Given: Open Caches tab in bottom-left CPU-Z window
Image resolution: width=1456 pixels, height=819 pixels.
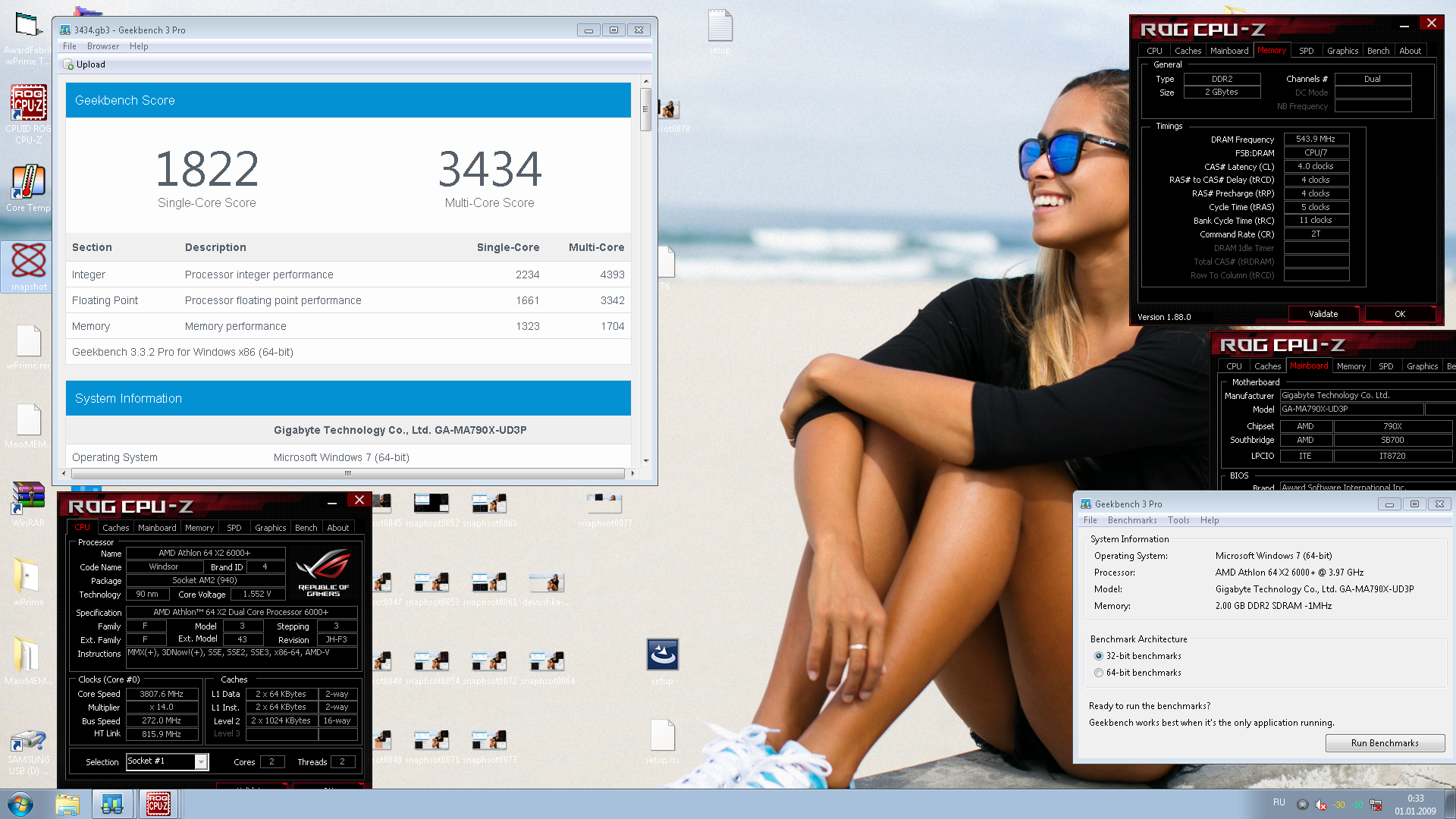Looking at the screenshot, I should (115, 528).
